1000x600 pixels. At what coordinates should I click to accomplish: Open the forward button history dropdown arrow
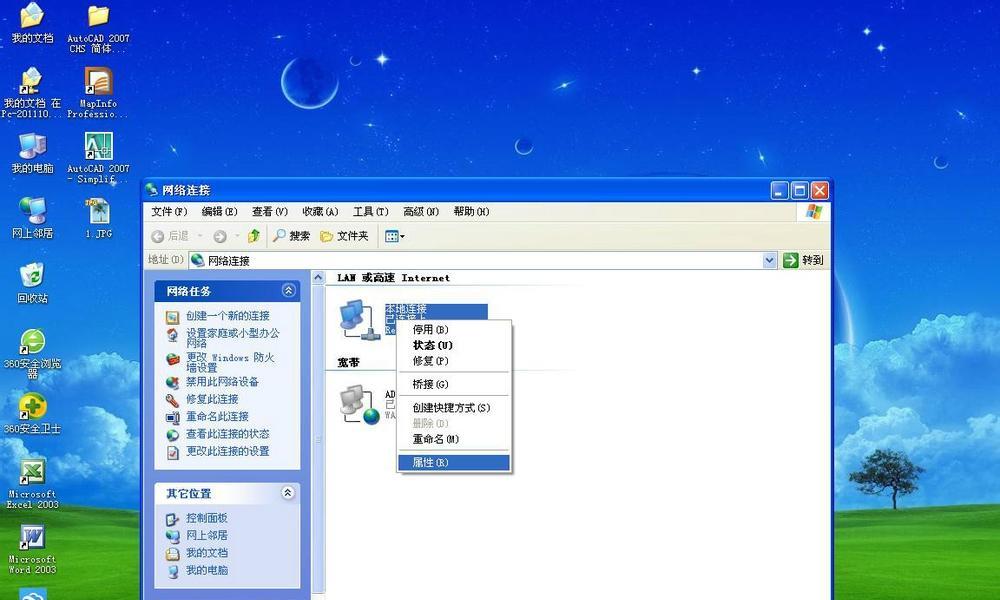point(237,237)
